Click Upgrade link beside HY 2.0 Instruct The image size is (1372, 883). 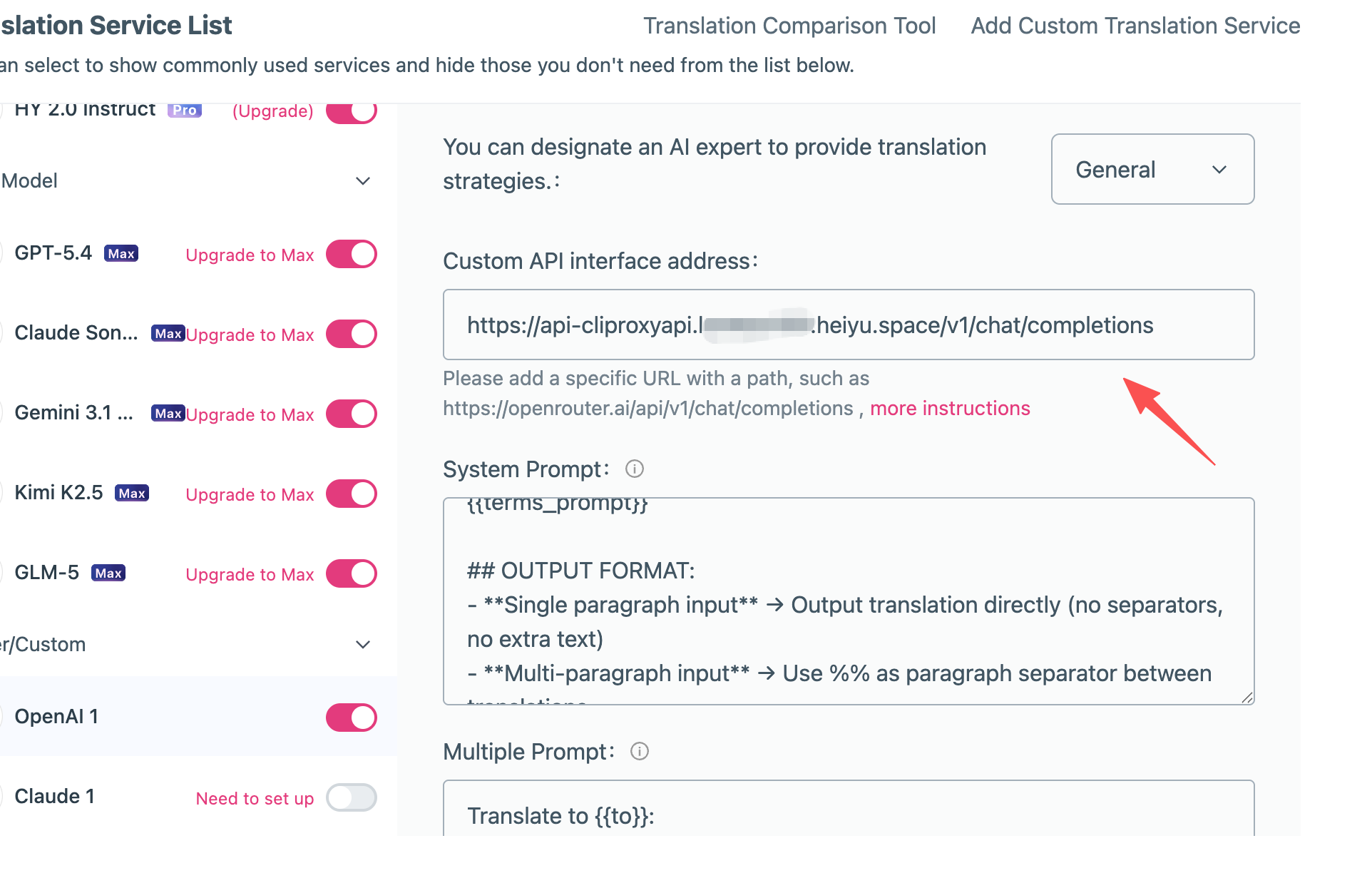point(273,111)
